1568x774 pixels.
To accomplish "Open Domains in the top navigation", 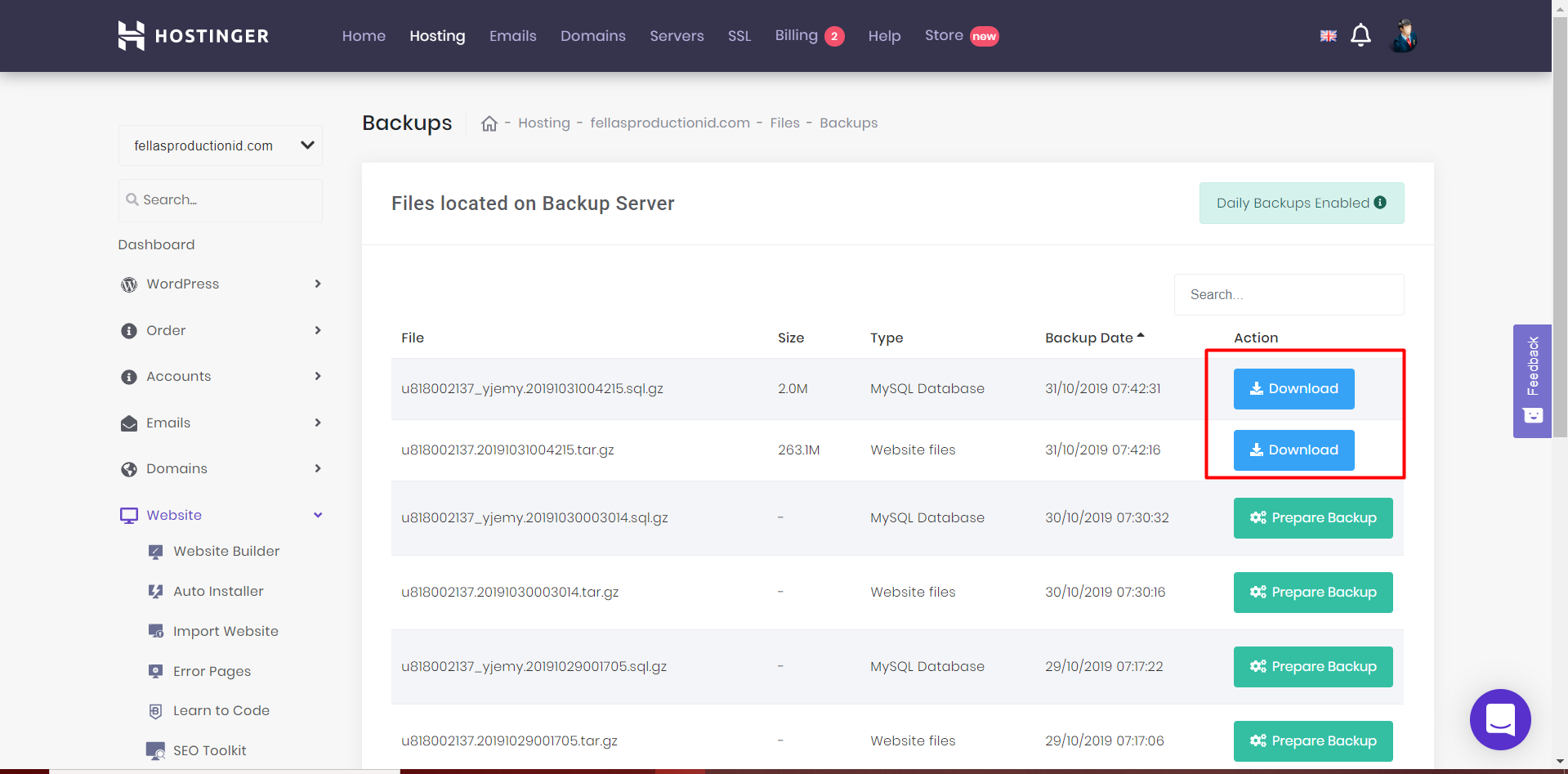I will [x=593, y=36].
